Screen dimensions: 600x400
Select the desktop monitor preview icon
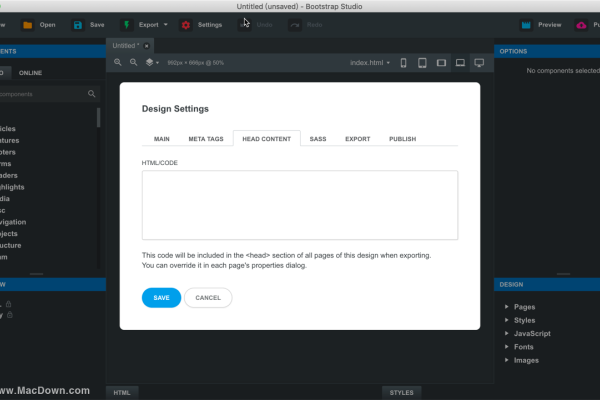coord(479,63)
